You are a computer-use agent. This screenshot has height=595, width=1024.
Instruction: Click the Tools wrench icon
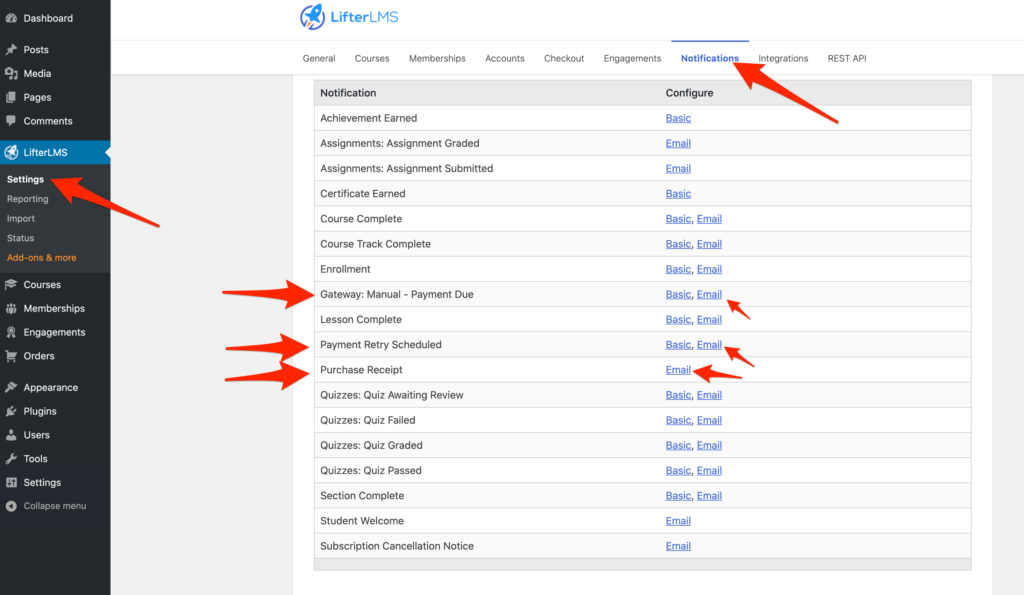pyautogui.click(x=11, y=458)
